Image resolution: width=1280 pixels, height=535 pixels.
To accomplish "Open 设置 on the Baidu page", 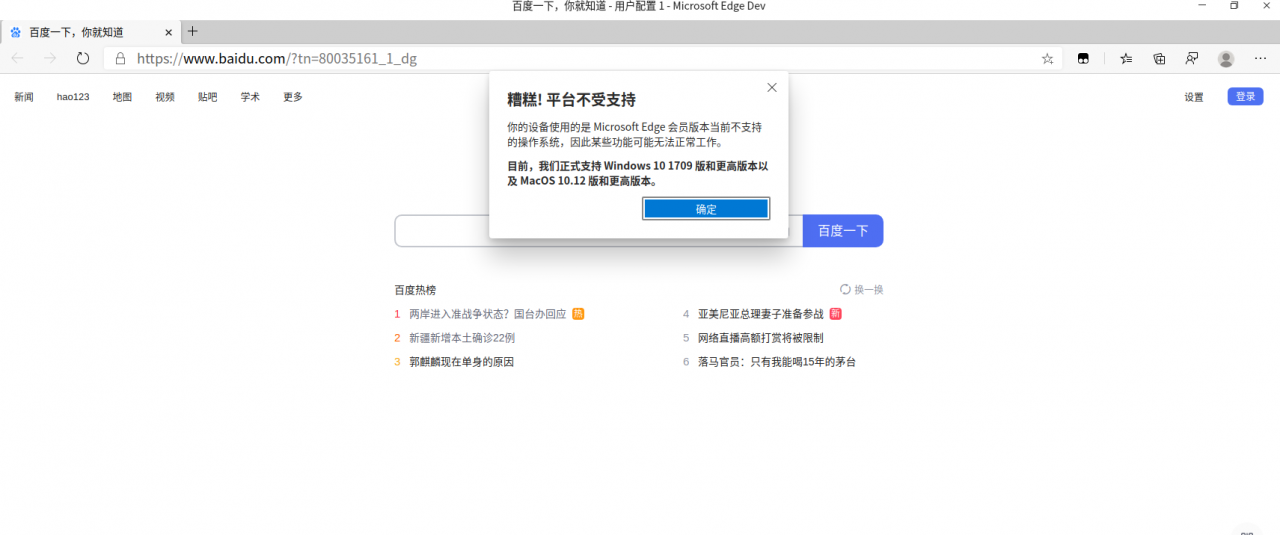I will (1194, 97).
